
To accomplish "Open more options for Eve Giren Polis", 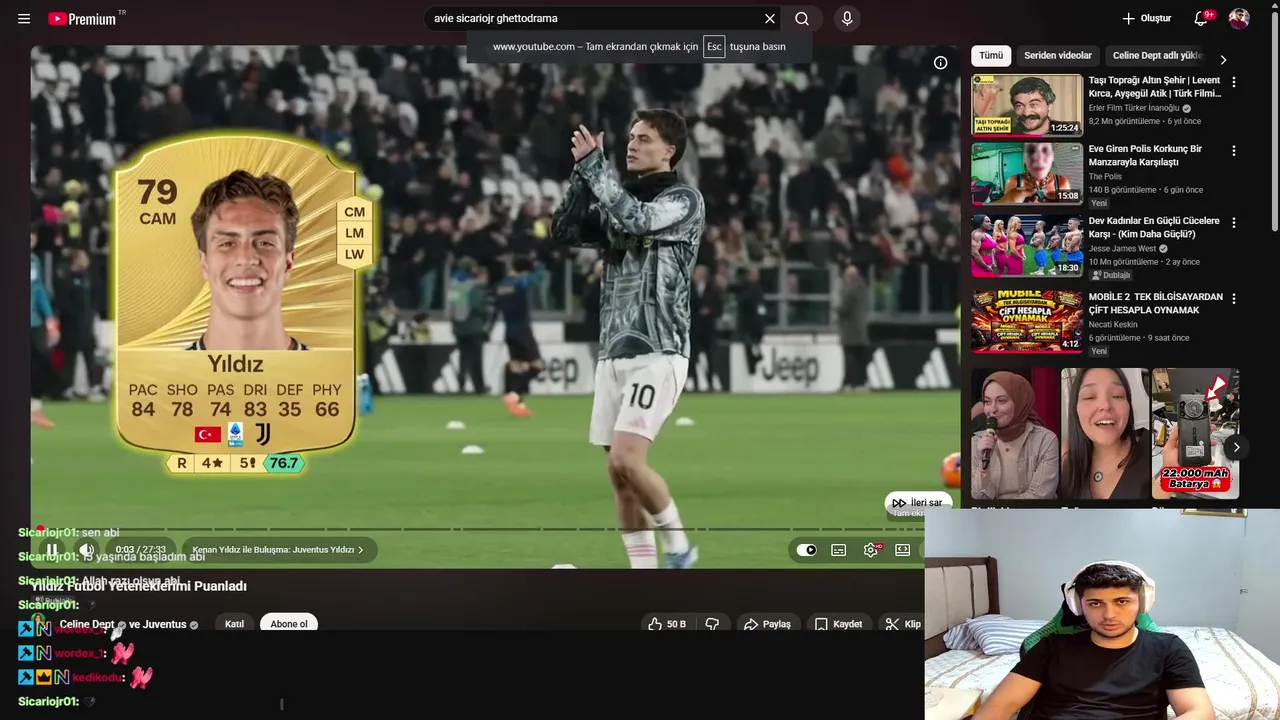I will 1233,151.
